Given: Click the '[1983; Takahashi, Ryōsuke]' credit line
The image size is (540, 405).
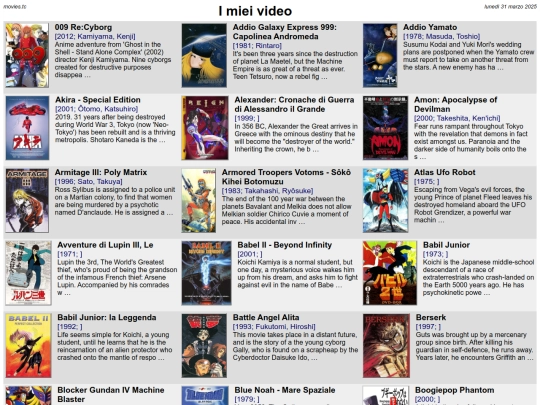Looking at the screenshot, I should pyautogui.click(x=268, y=191).
